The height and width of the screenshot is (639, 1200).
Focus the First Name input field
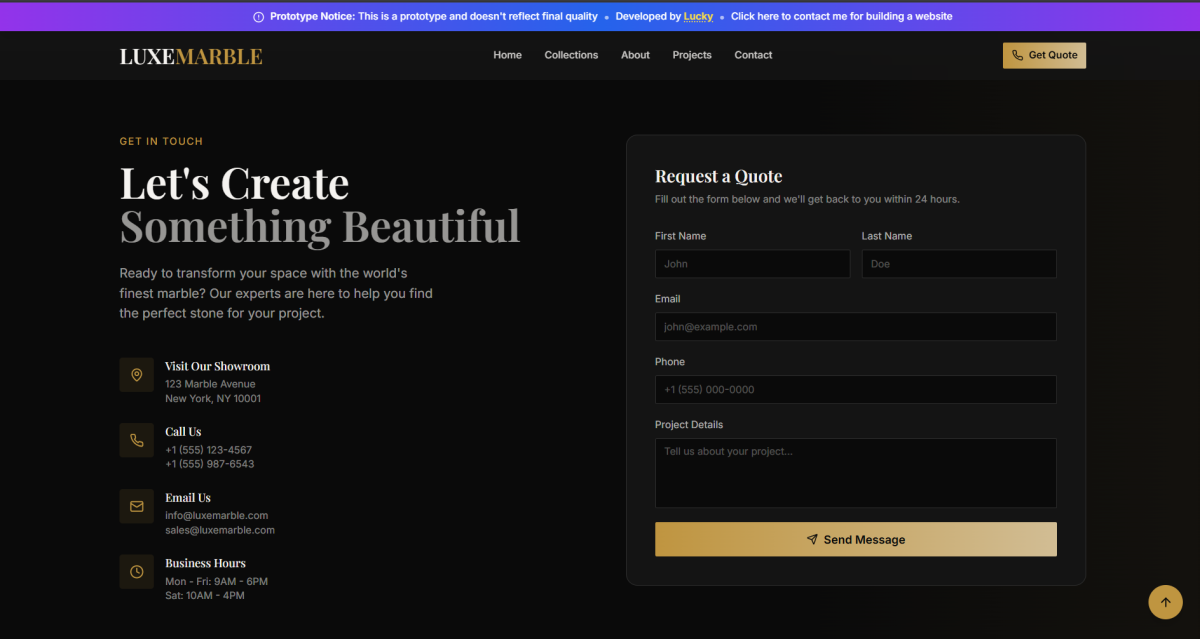[752, 264]
